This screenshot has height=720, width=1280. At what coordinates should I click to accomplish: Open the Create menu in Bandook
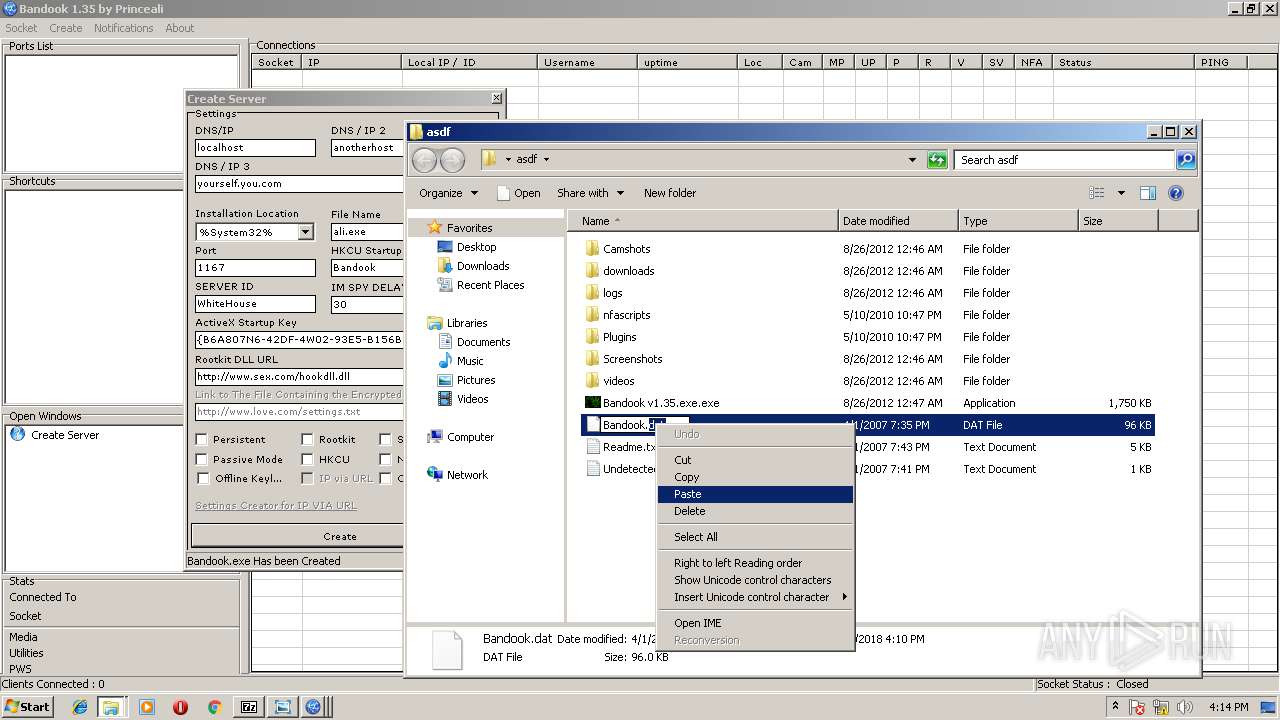66,28
